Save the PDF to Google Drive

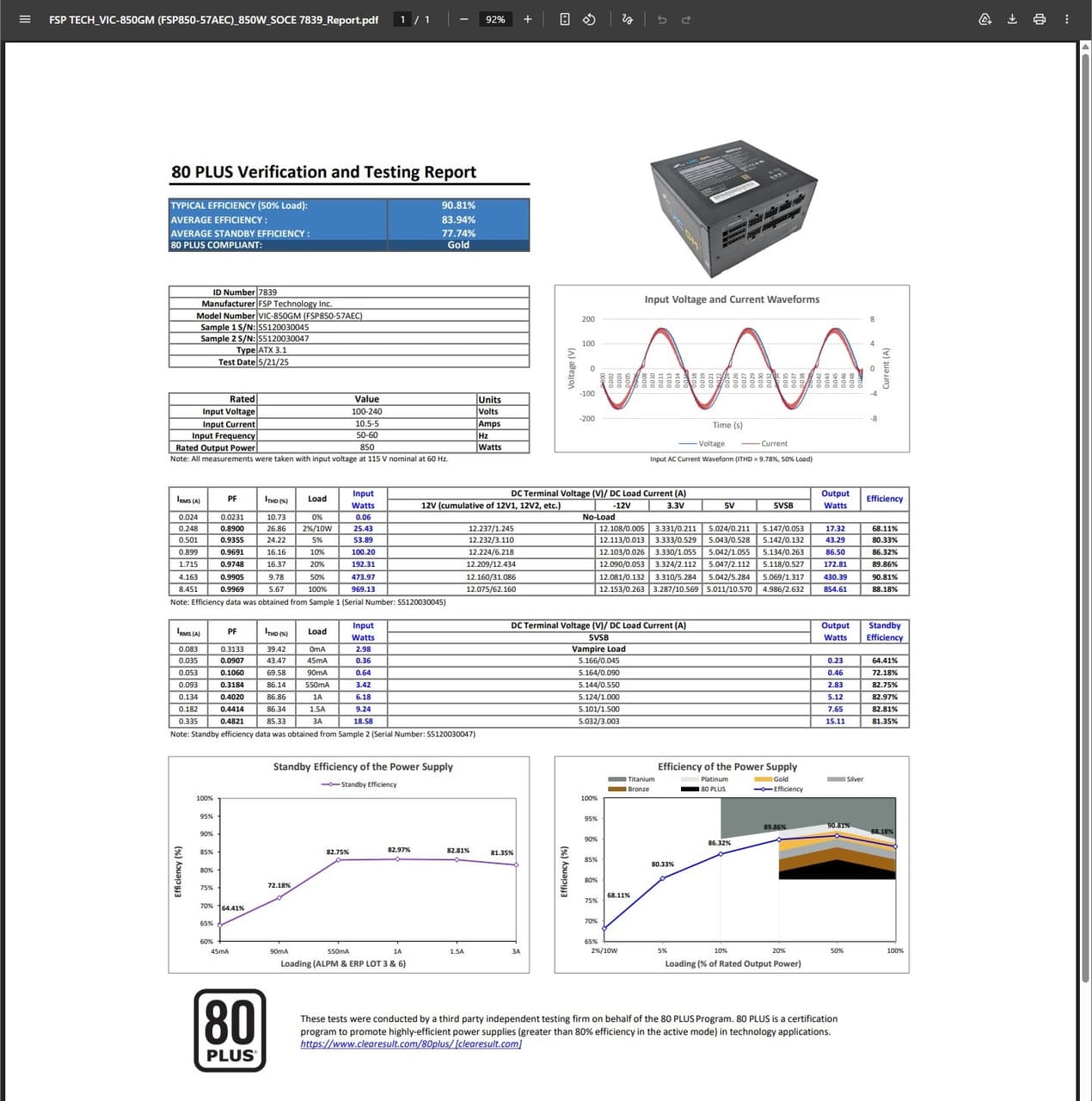pyautogui.click(x=985, y=19)
